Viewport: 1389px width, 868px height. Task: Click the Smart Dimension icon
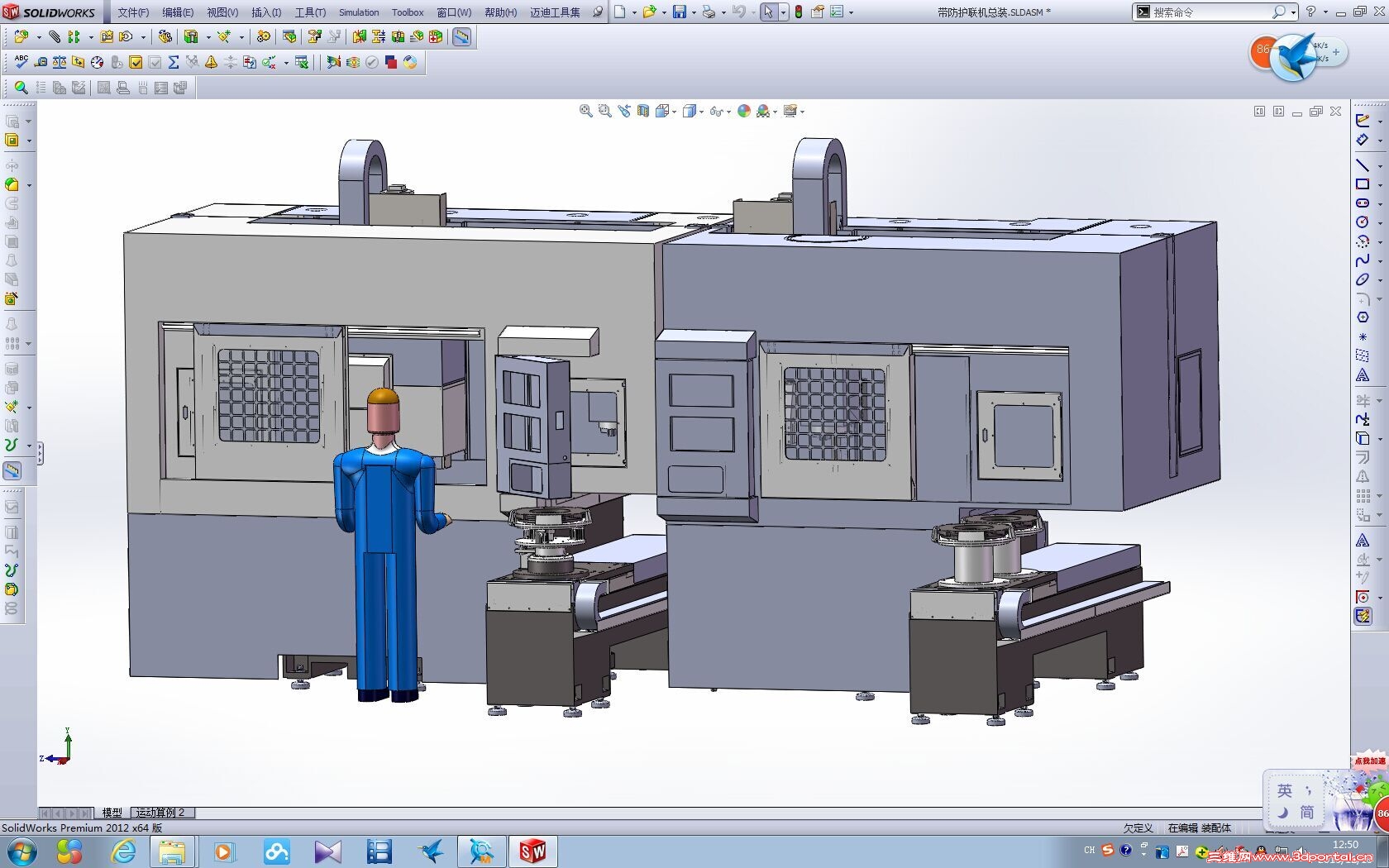(1363, 140)
